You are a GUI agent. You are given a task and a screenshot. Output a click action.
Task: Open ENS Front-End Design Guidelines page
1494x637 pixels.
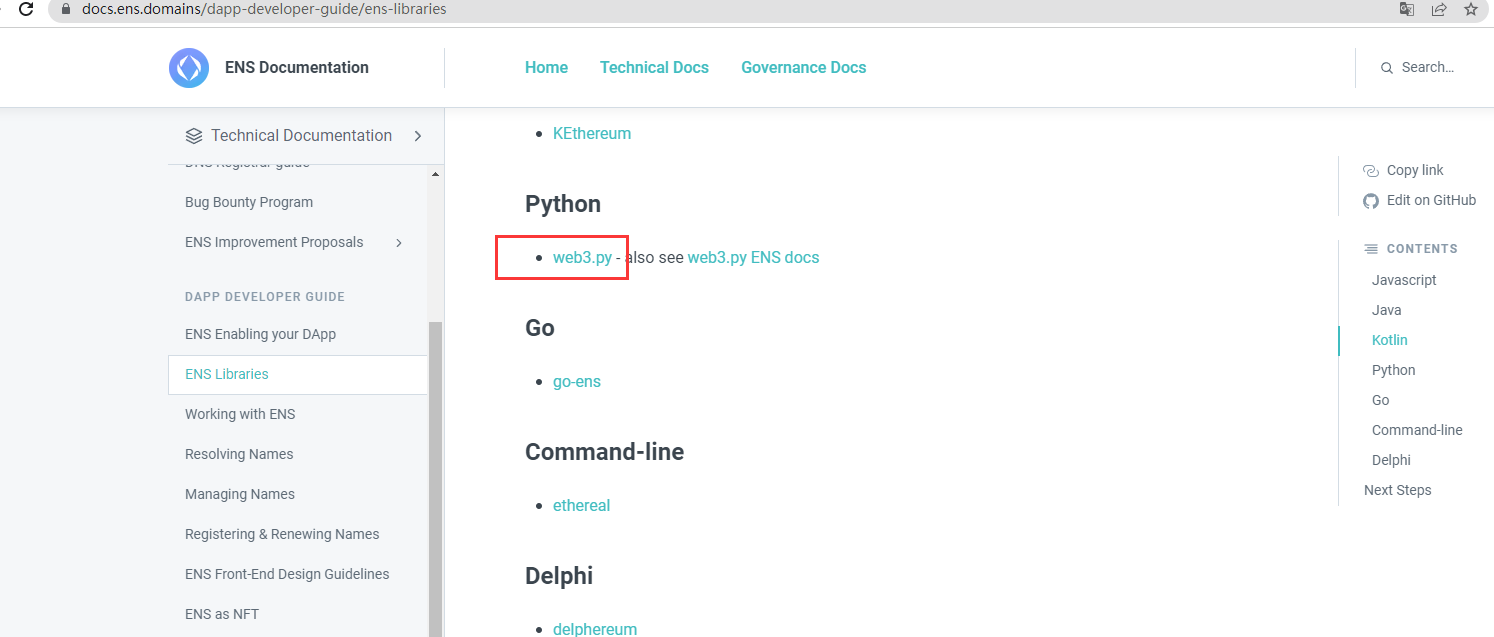tap(287, 574)
